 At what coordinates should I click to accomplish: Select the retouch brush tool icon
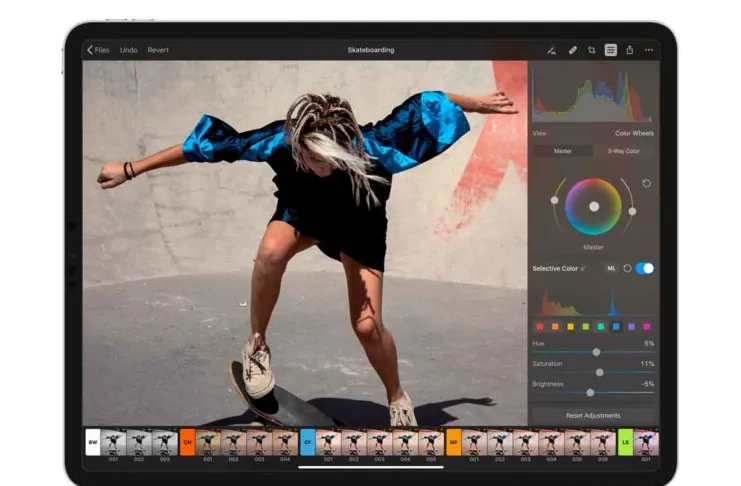click(552, 49)
